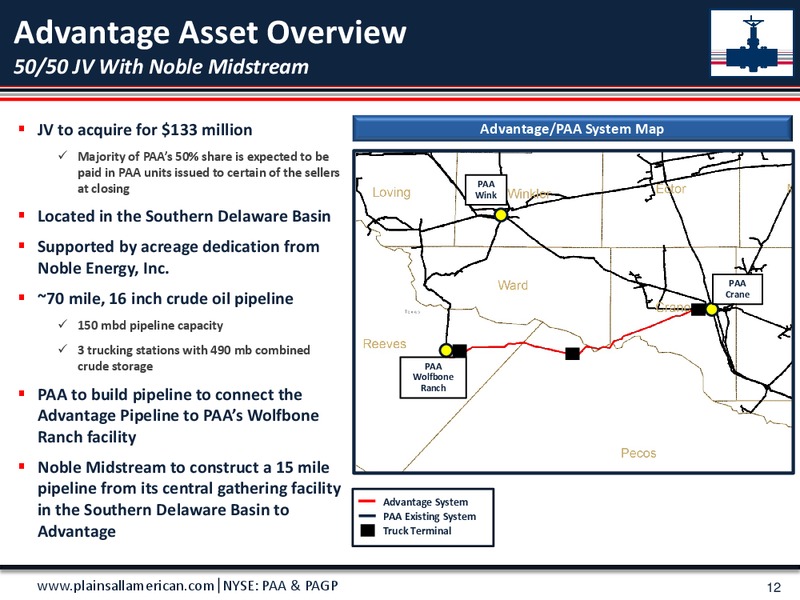Click the truck terminal square at Crane
This screenshot has height=600, width=800.
click(x=698, y=309)
